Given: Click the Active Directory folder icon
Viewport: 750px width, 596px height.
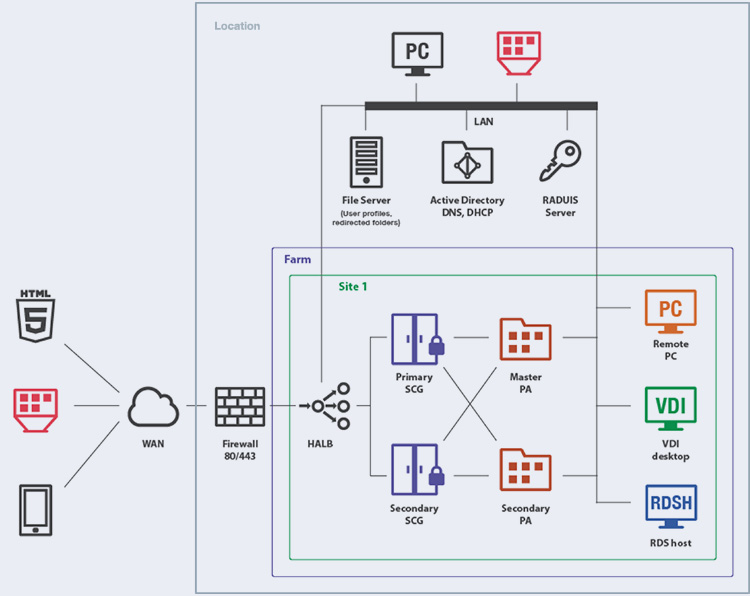Looking at the screenshot, I should [467, 163].
